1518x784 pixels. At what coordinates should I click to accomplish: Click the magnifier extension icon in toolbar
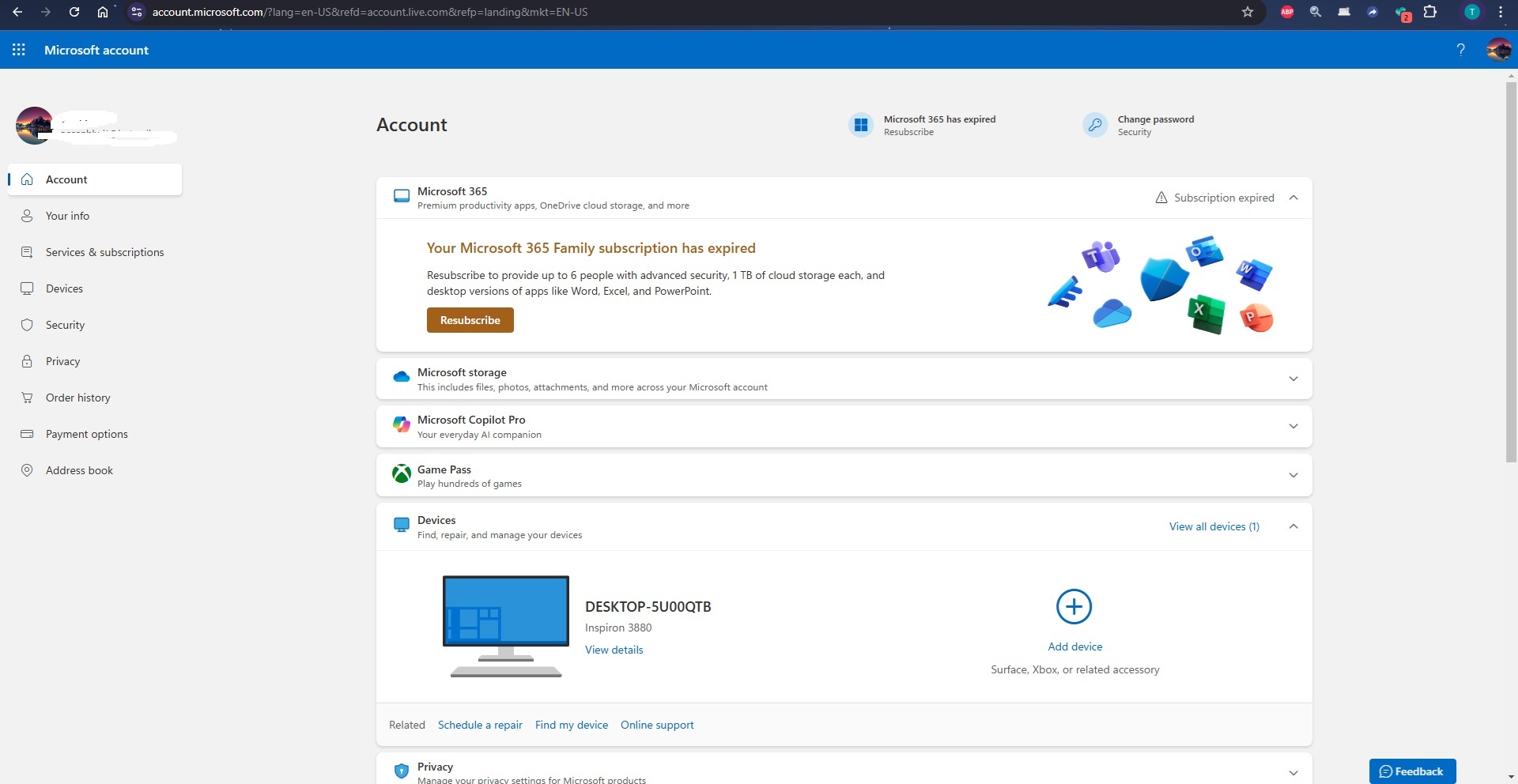click(x=1316, y=12)
